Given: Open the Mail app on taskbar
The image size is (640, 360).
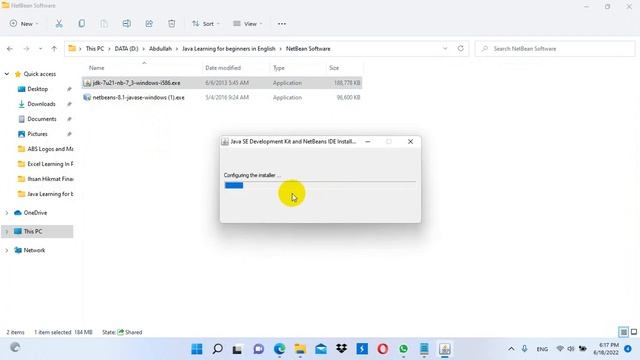Looking at the screenshot, I should coord(321,349).
